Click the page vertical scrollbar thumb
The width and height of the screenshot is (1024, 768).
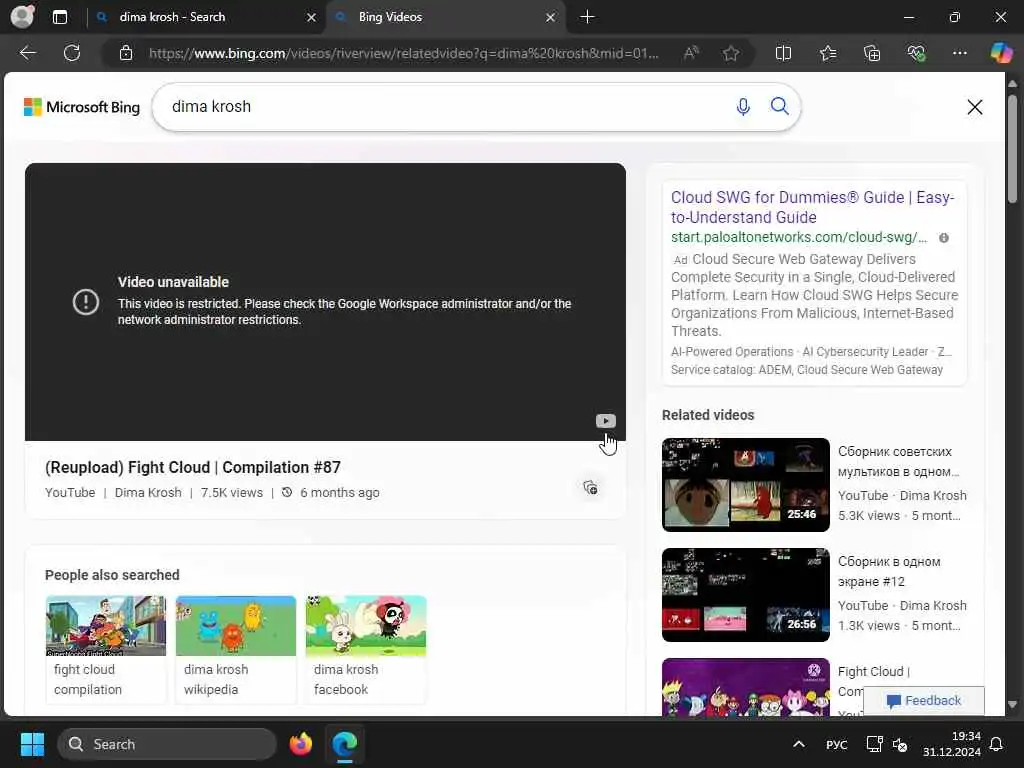tap(1012, 150)
